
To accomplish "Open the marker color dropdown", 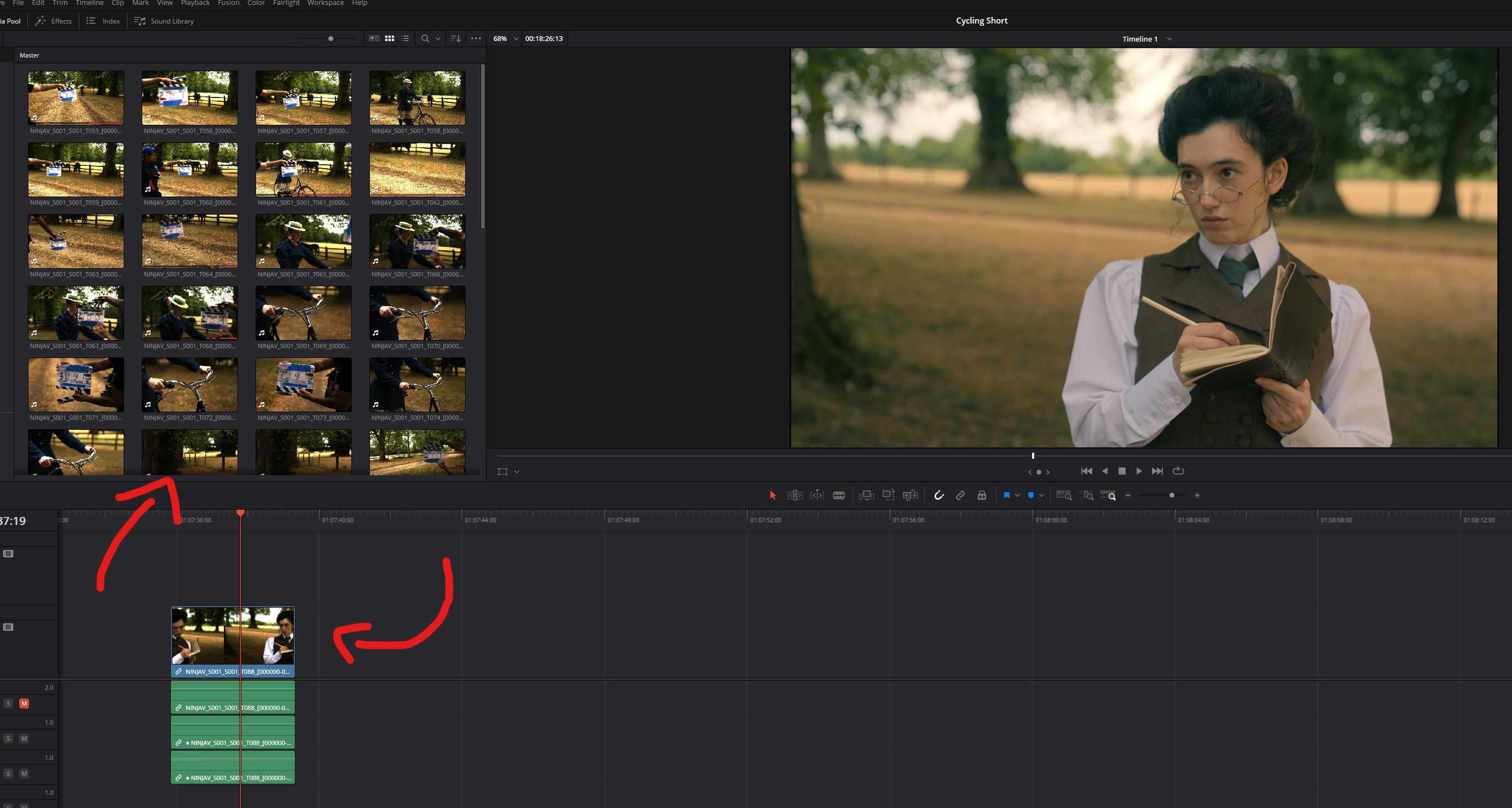I will [x=1042, y=495].
